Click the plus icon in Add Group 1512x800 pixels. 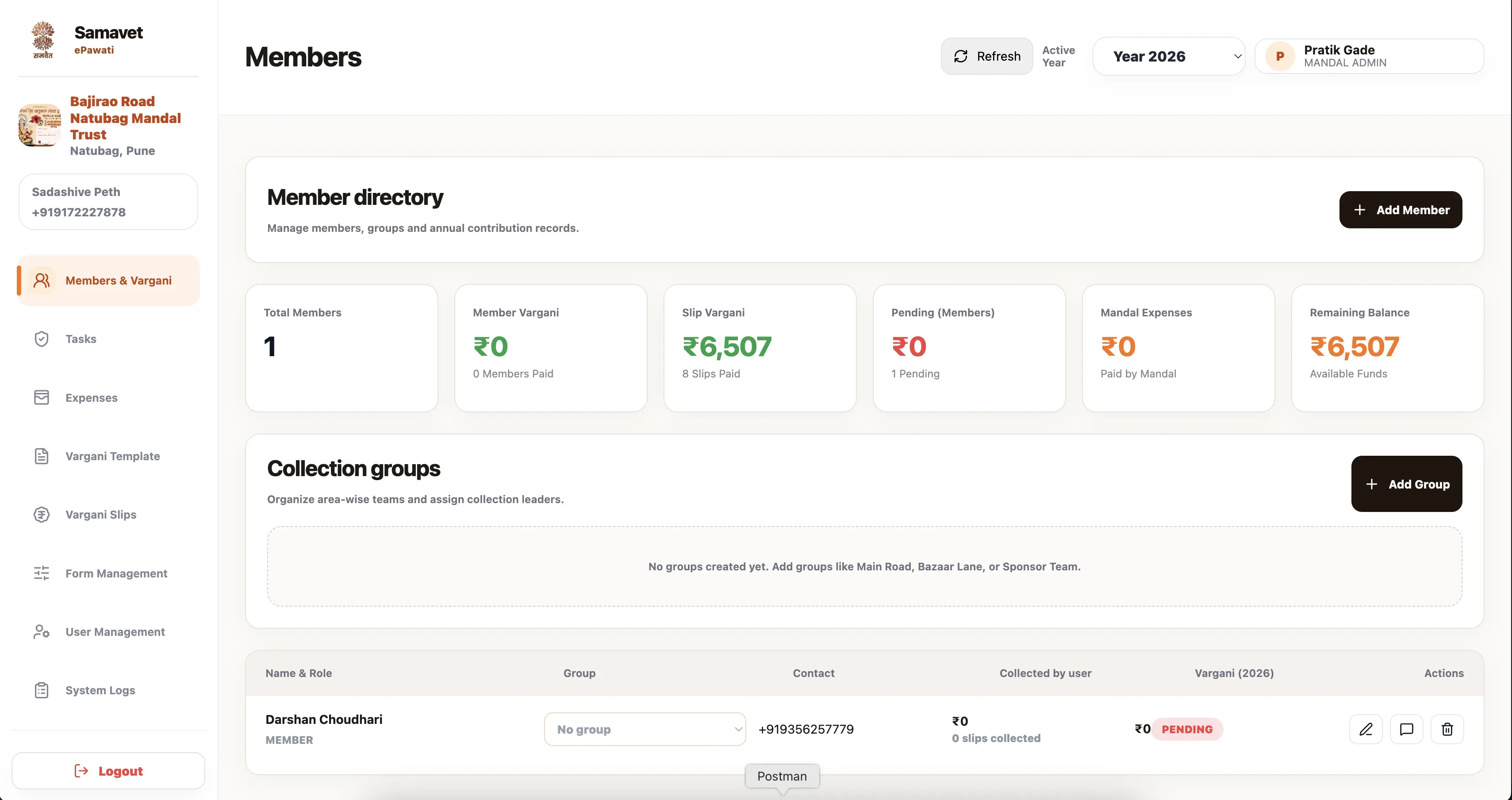(1372, 484)
